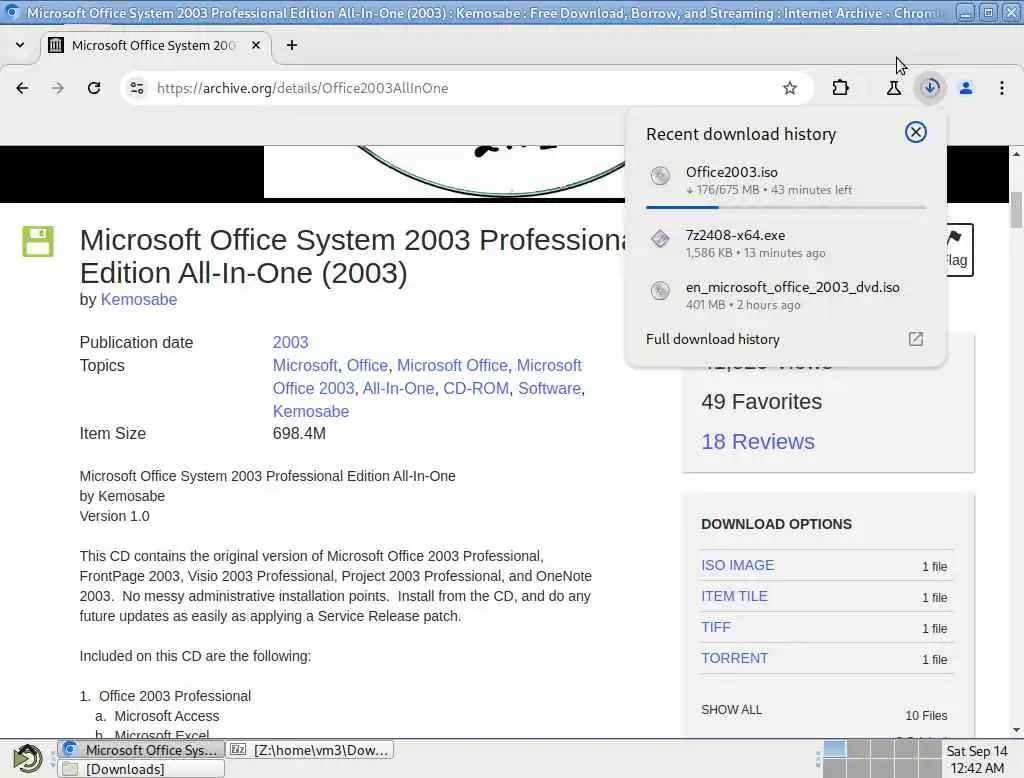This screenshot has height=778, width=1024.
Task: Open the Extensions puzzle icon
Action: point(841,88)
